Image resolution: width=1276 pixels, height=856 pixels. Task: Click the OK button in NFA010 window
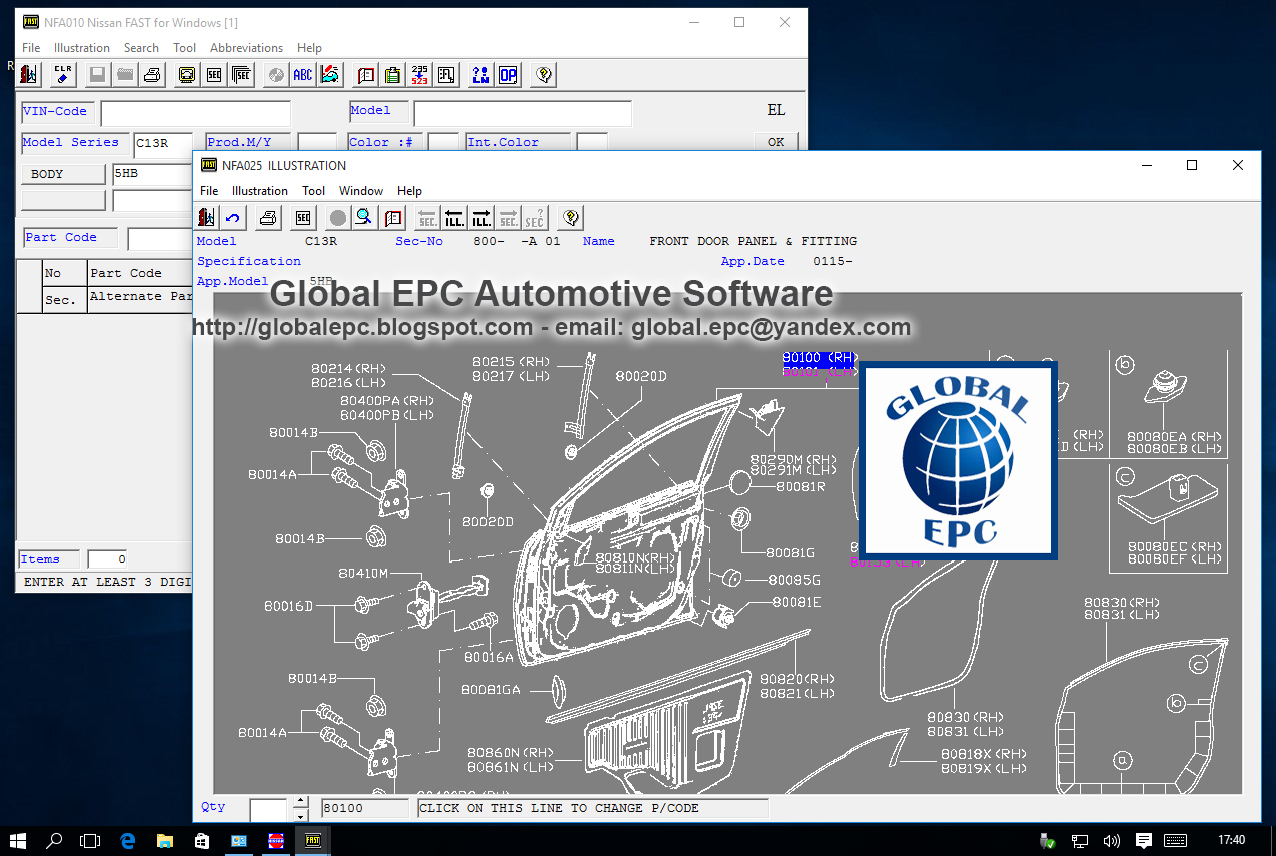coord(776,142)
